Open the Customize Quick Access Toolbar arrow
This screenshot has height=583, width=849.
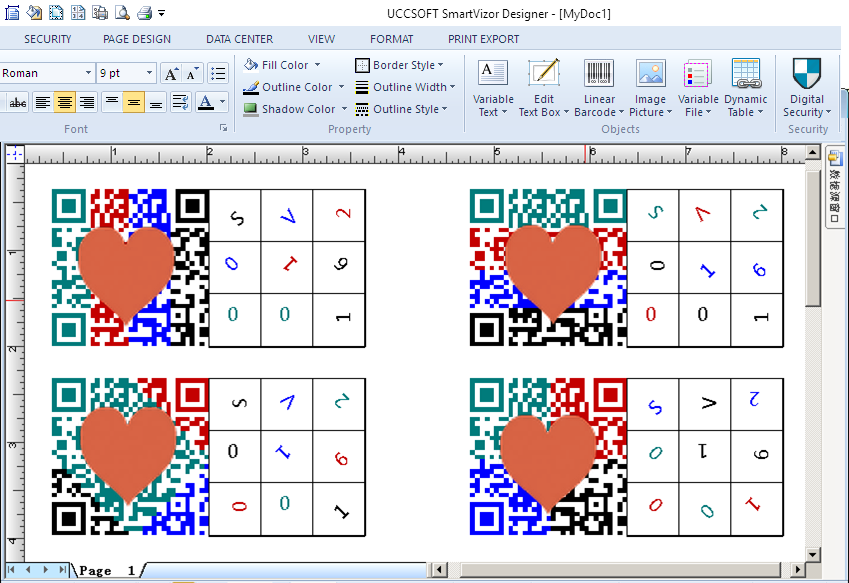[x=161, y=13]
